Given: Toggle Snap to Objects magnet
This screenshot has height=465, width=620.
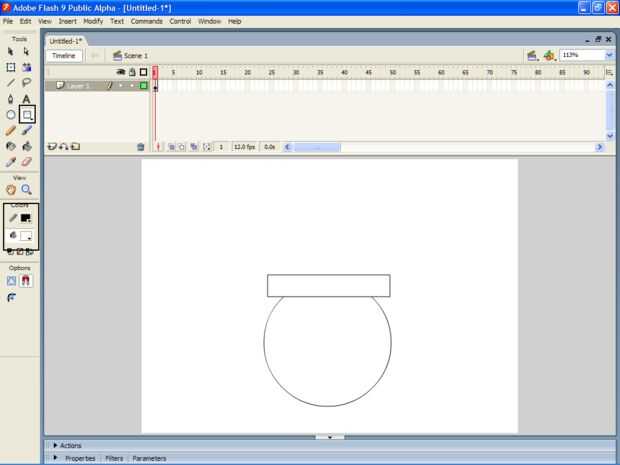Looking at the screenshot, I should [x=26, y=281].
